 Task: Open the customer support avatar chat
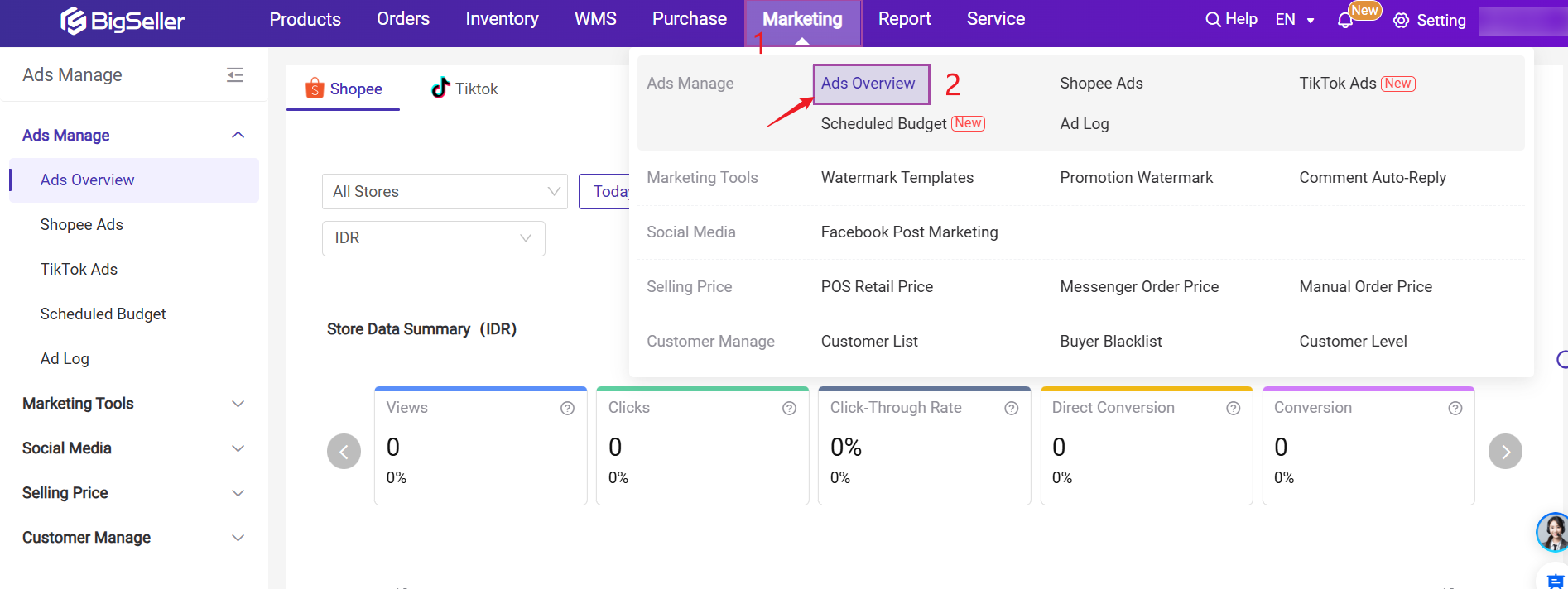click(1553, 531)
